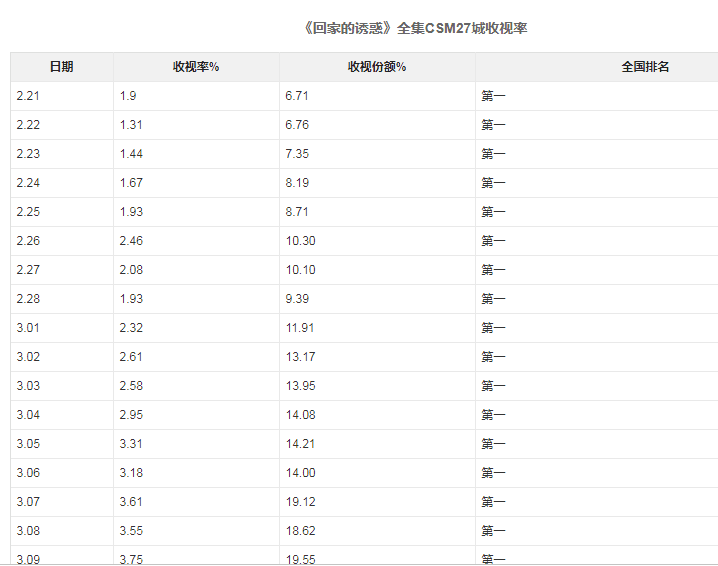The image size is (718, 566).
Task: Click the share value 6.76
Action: coord(297,125)
